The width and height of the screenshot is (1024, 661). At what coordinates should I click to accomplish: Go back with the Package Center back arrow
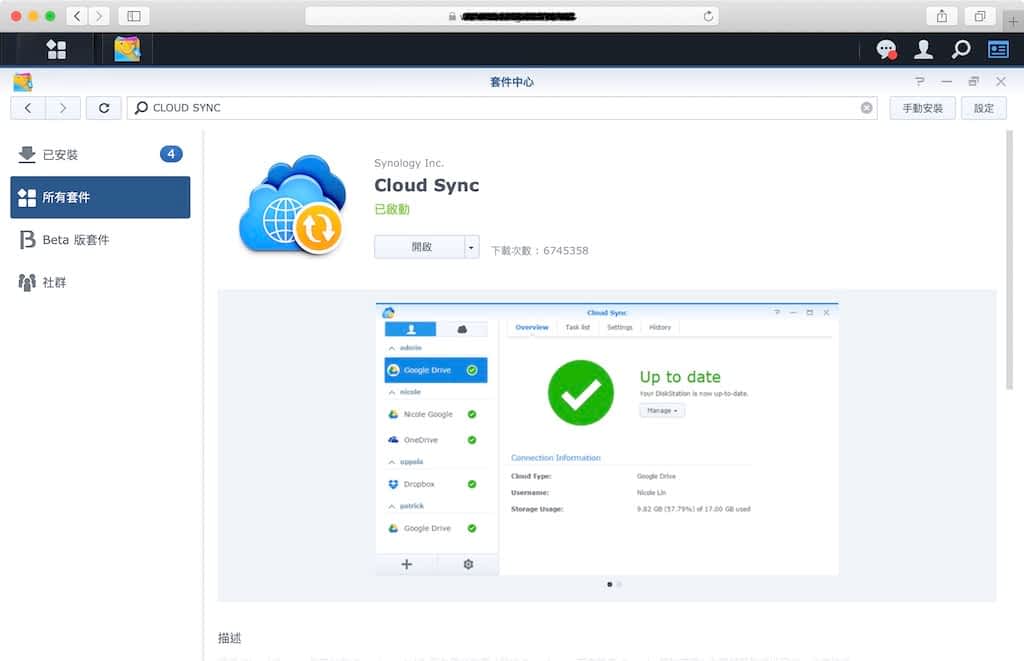28,108
